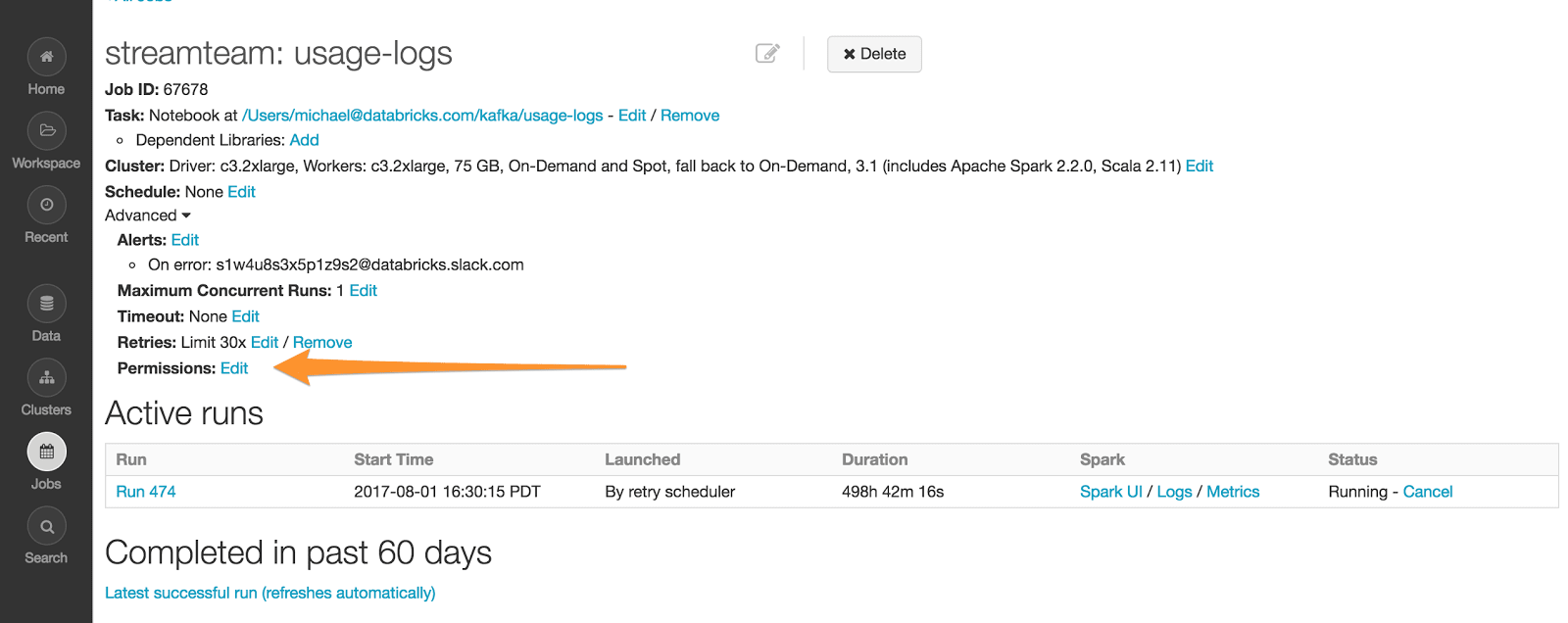Open the Data database icon
Viewport: 1568px width, 623px height.
[x=46, y=304]
